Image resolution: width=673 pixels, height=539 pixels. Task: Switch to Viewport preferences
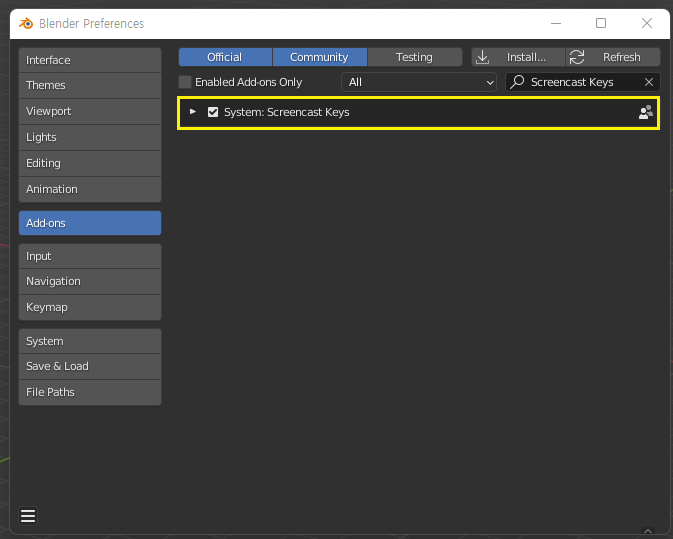[x=90, y=112]
